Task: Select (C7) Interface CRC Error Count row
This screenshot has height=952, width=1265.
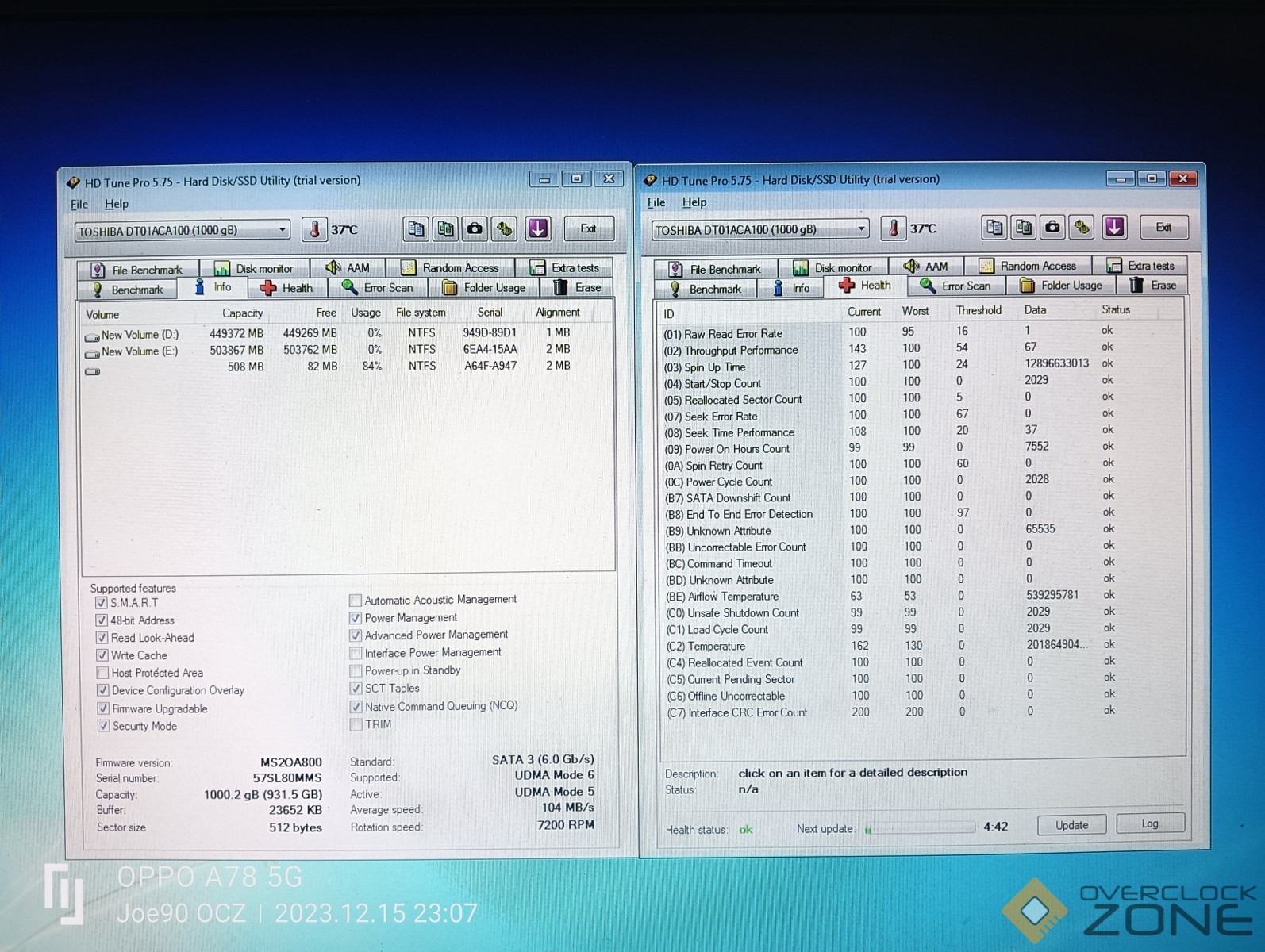Action: [891, 712]
